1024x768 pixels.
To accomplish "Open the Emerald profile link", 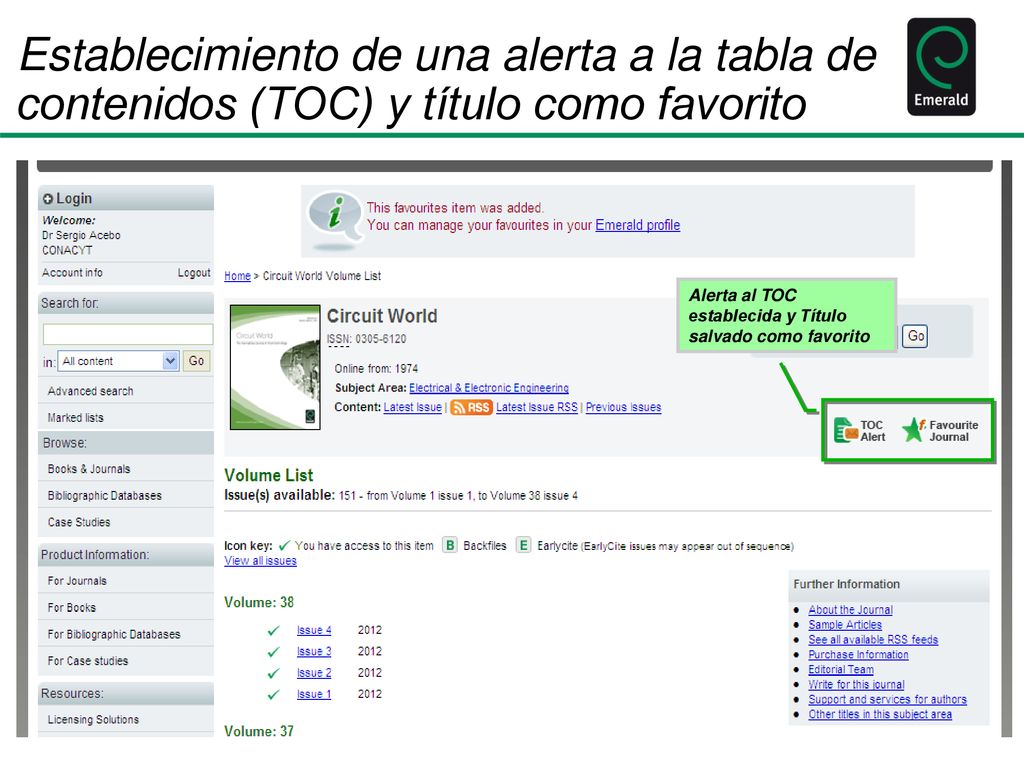I will point(637,225).
